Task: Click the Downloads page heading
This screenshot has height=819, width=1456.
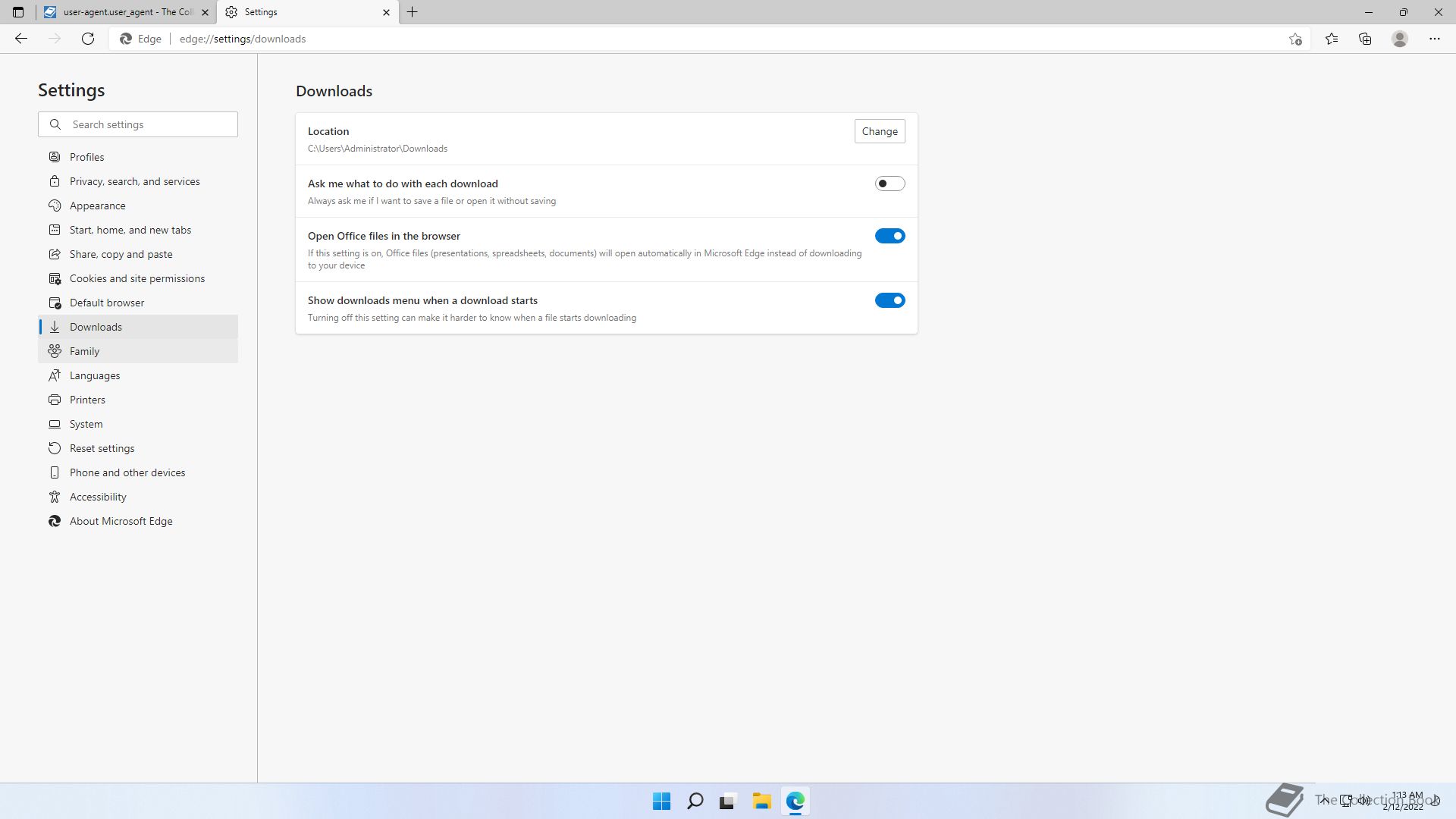Action: (x=334, y=91)
